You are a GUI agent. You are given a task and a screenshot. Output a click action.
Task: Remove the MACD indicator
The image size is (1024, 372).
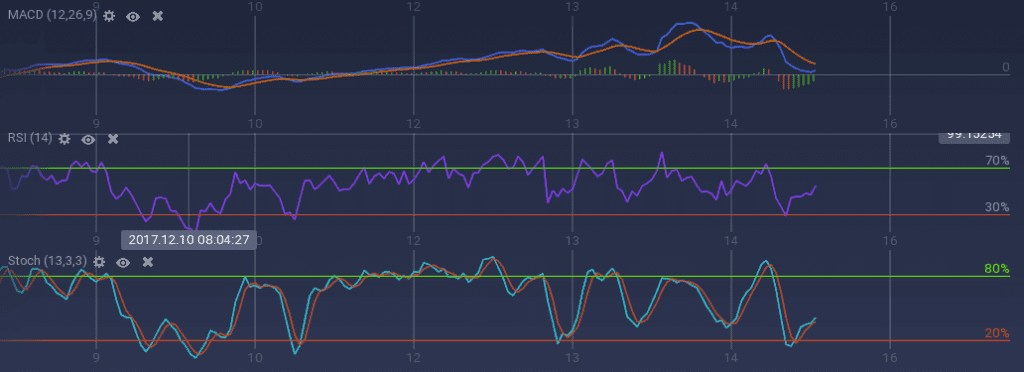tap(157, 16)
